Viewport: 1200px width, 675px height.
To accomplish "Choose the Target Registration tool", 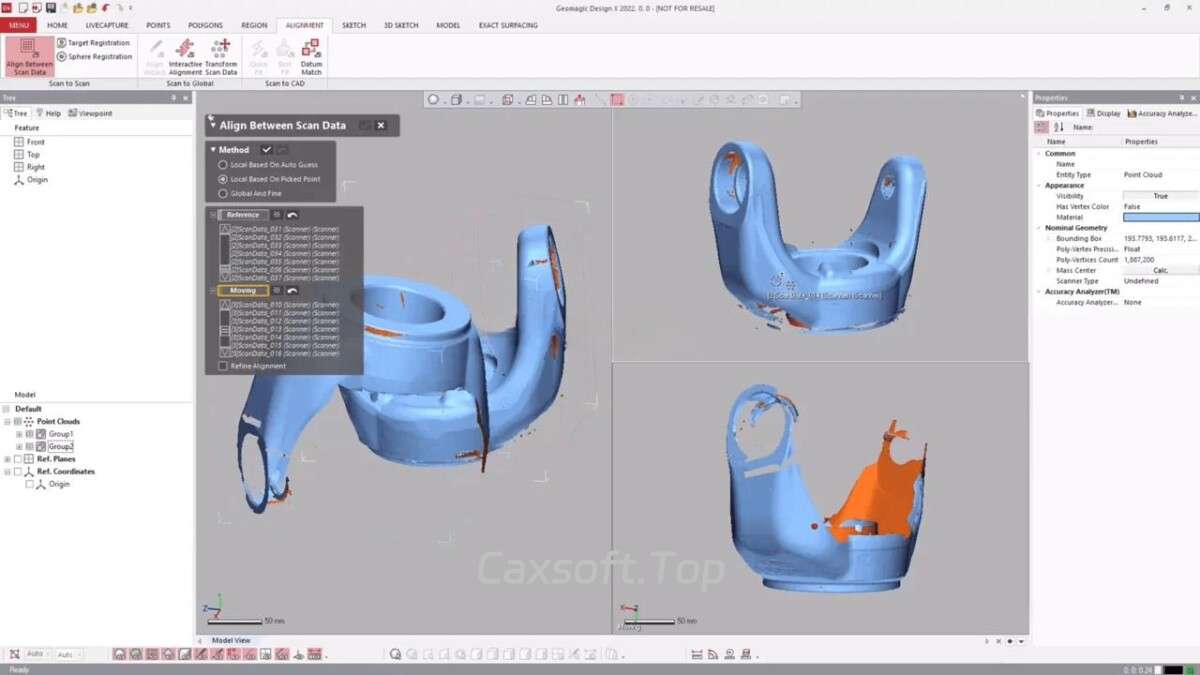I will (x=93, y=43).
